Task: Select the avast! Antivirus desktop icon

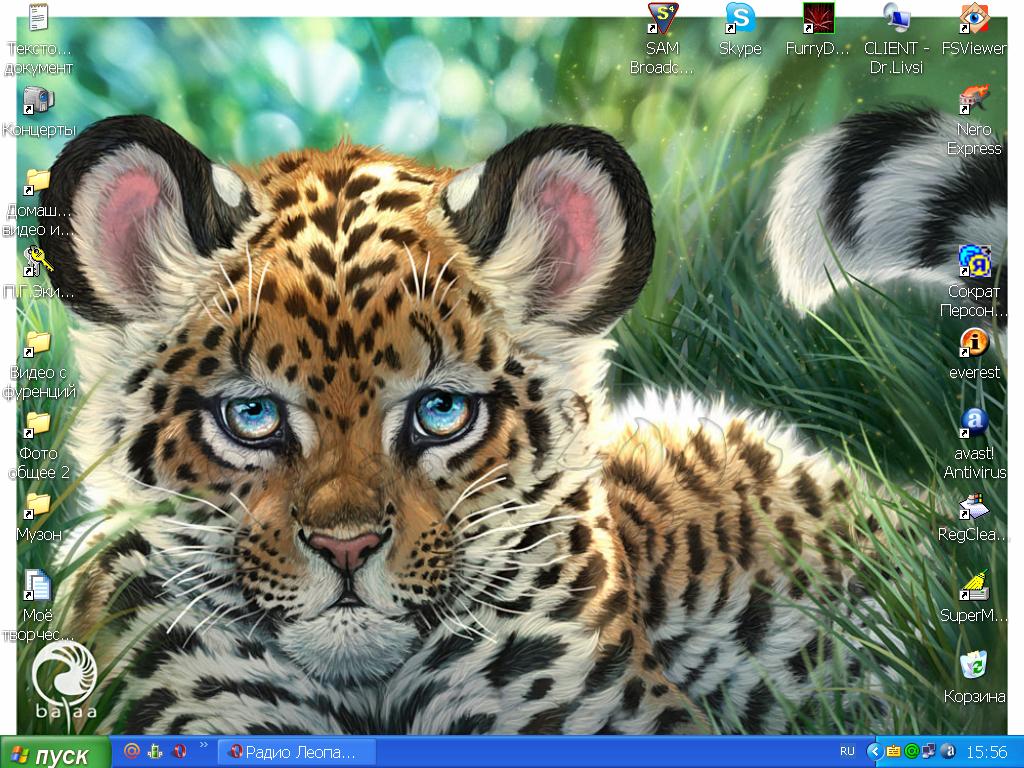Action: point(973,423)
